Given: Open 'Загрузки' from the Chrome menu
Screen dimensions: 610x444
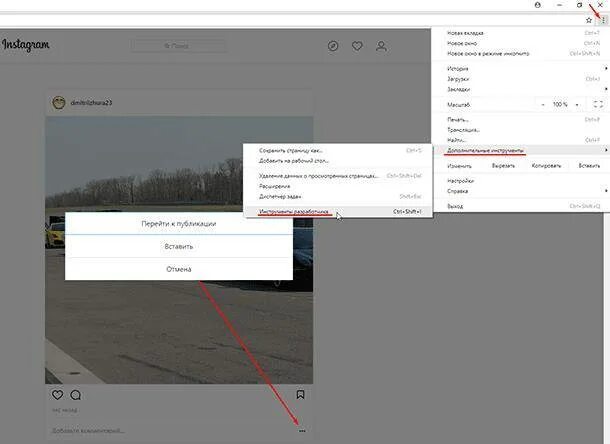Looking at the screenshot, I should point(520,79).
